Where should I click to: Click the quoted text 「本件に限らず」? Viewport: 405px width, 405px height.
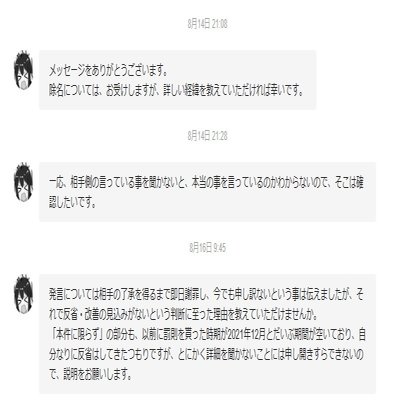click(76, 335)
